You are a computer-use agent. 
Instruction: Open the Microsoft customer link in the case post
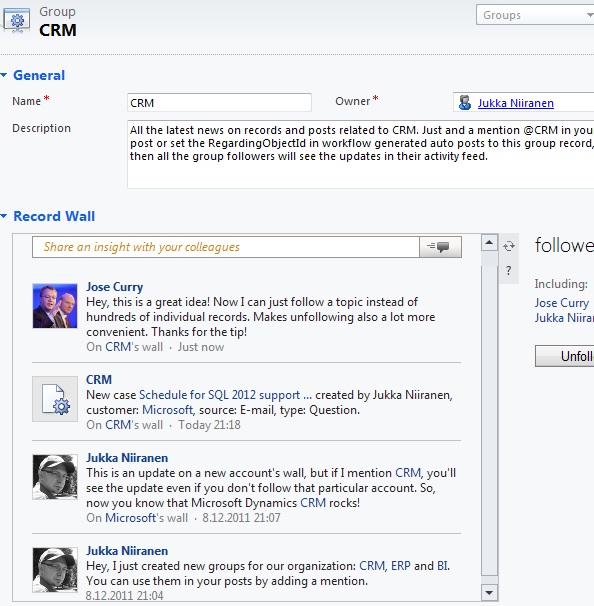pos(167,410)
